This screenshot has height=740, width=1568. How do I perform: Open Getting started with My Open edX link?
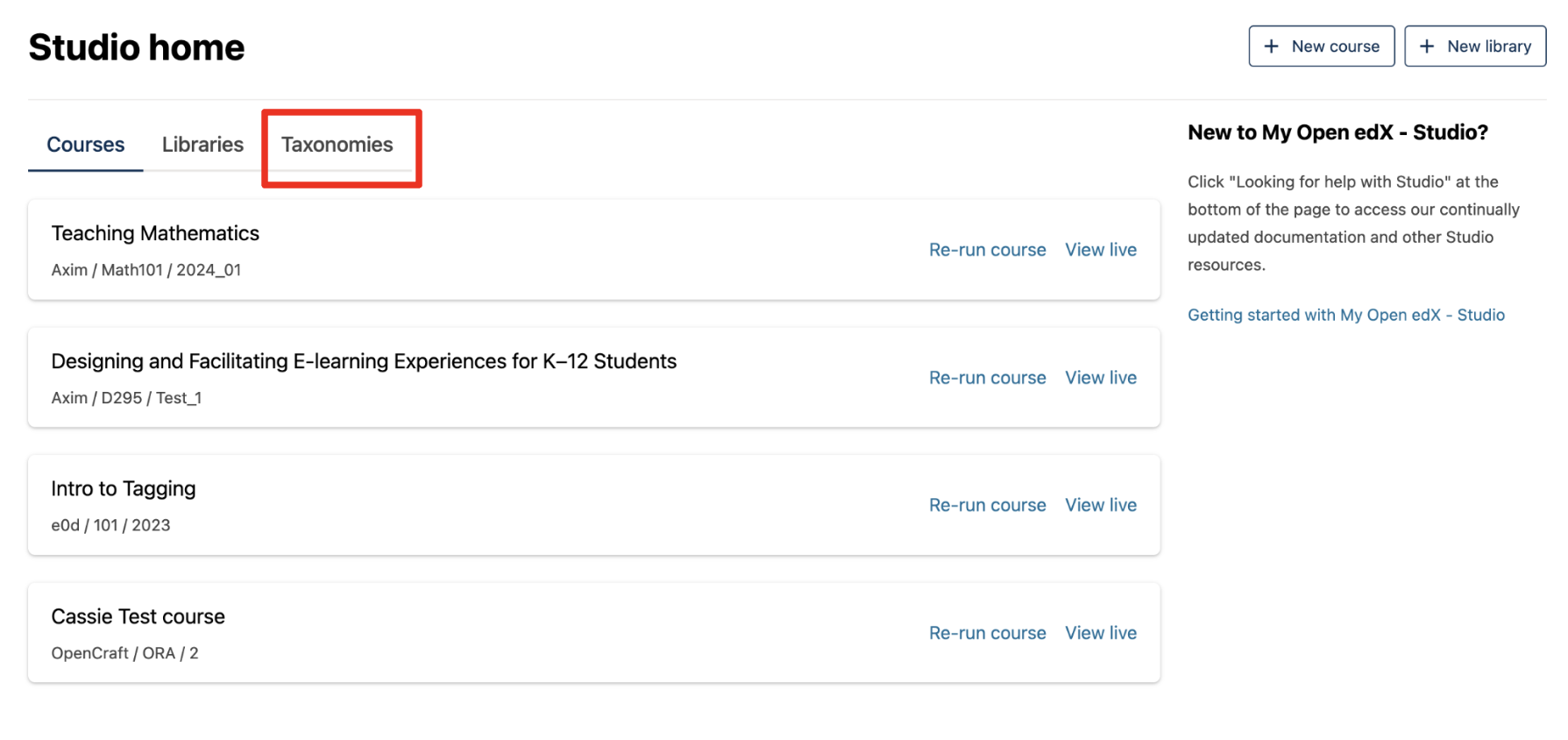(1345, 315)
